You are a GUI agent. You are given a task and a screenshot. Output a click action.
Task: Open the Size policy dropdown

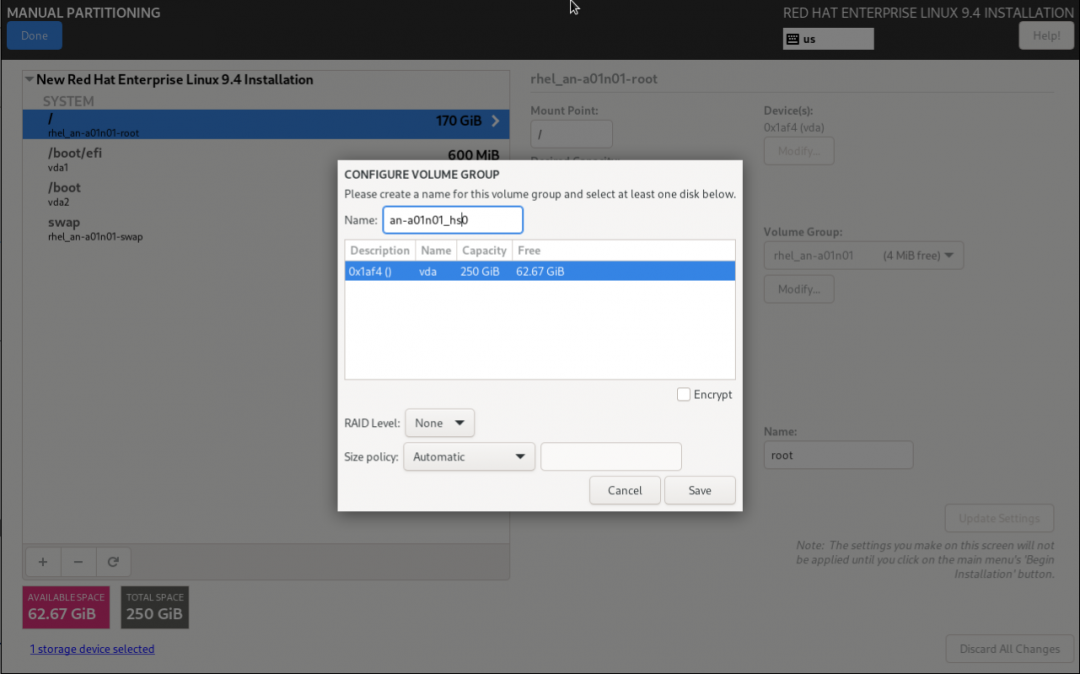(x=469, y=457)
